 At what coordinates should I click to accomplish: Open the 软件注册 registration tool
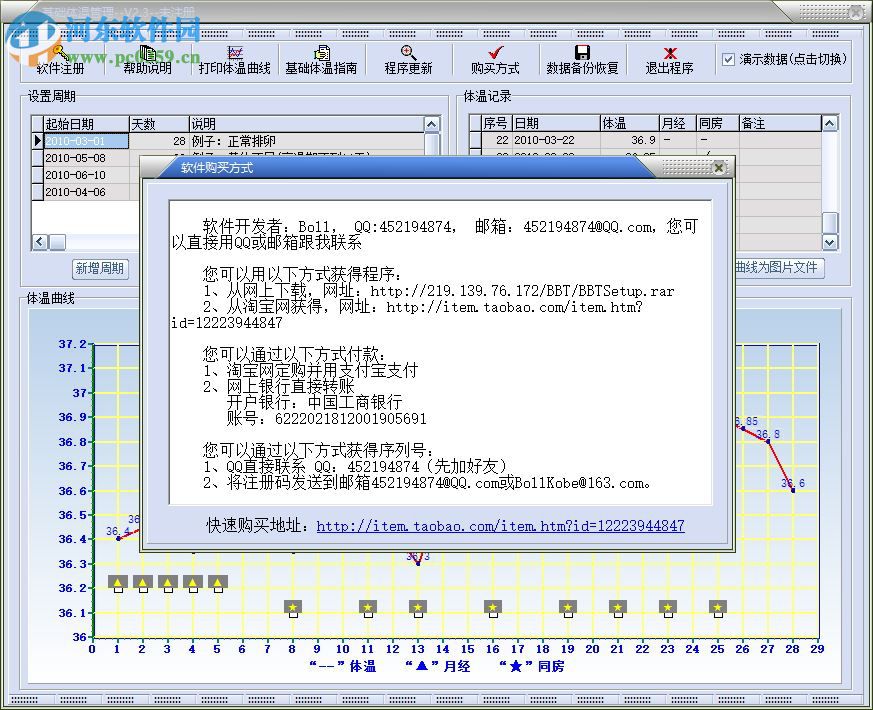coord(61,60)
